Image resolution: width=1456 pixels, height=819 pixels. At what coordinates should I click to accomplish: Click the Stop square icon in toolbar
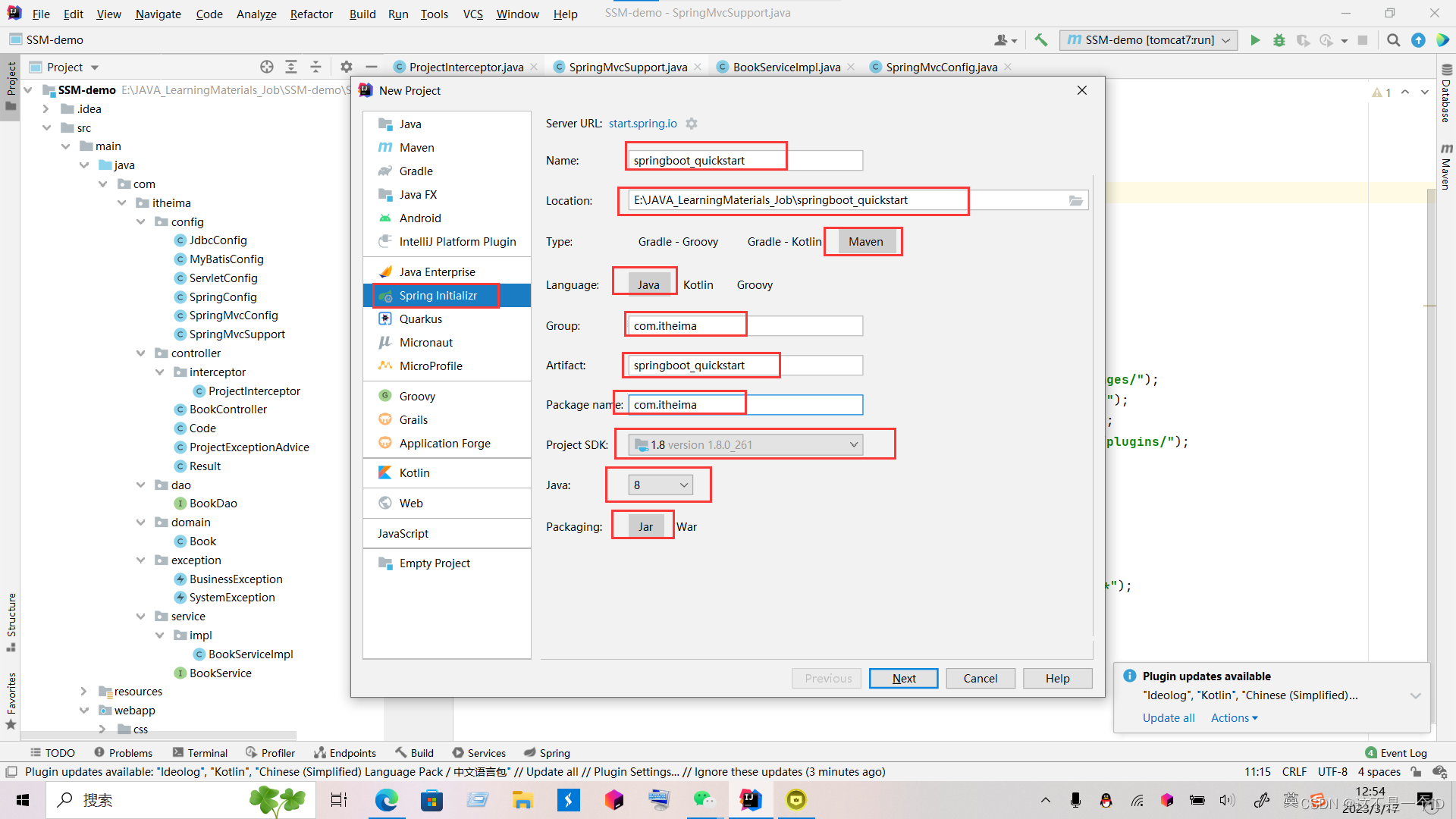point(1363,40)
